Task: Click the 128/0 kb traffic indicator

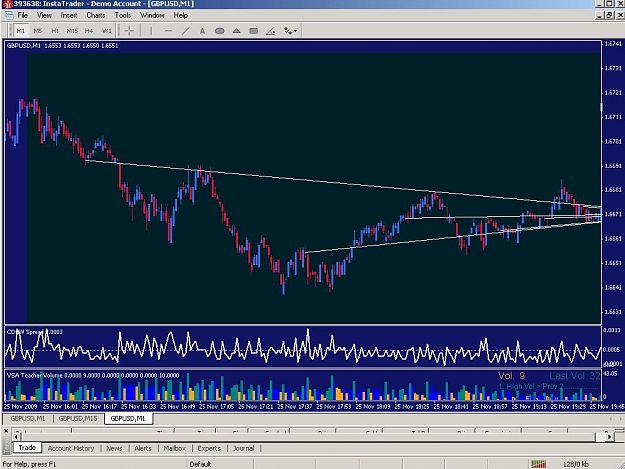Action: (x=576, y=464)
